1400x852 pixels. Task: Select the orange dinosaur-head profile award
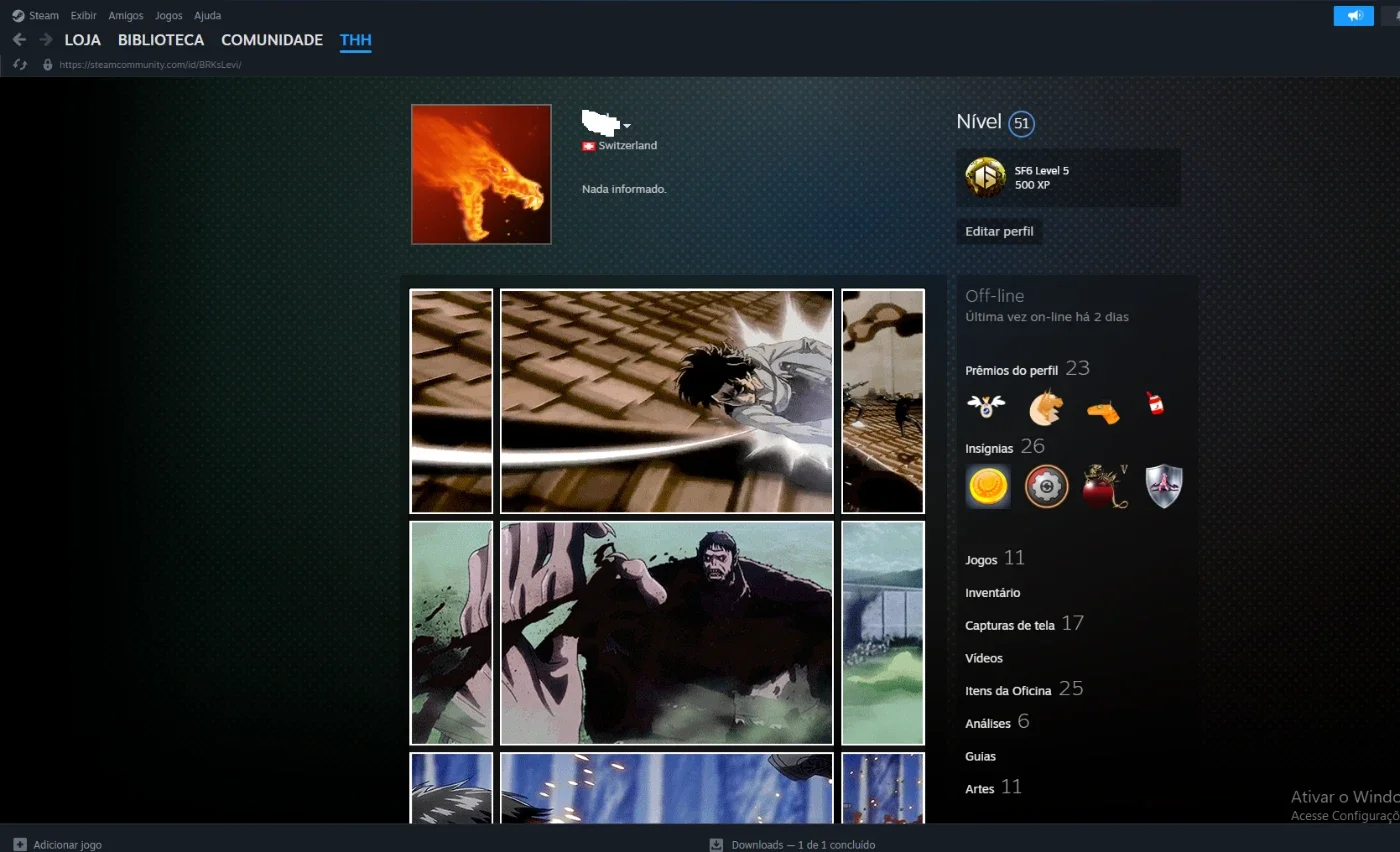pos(1103,412)
